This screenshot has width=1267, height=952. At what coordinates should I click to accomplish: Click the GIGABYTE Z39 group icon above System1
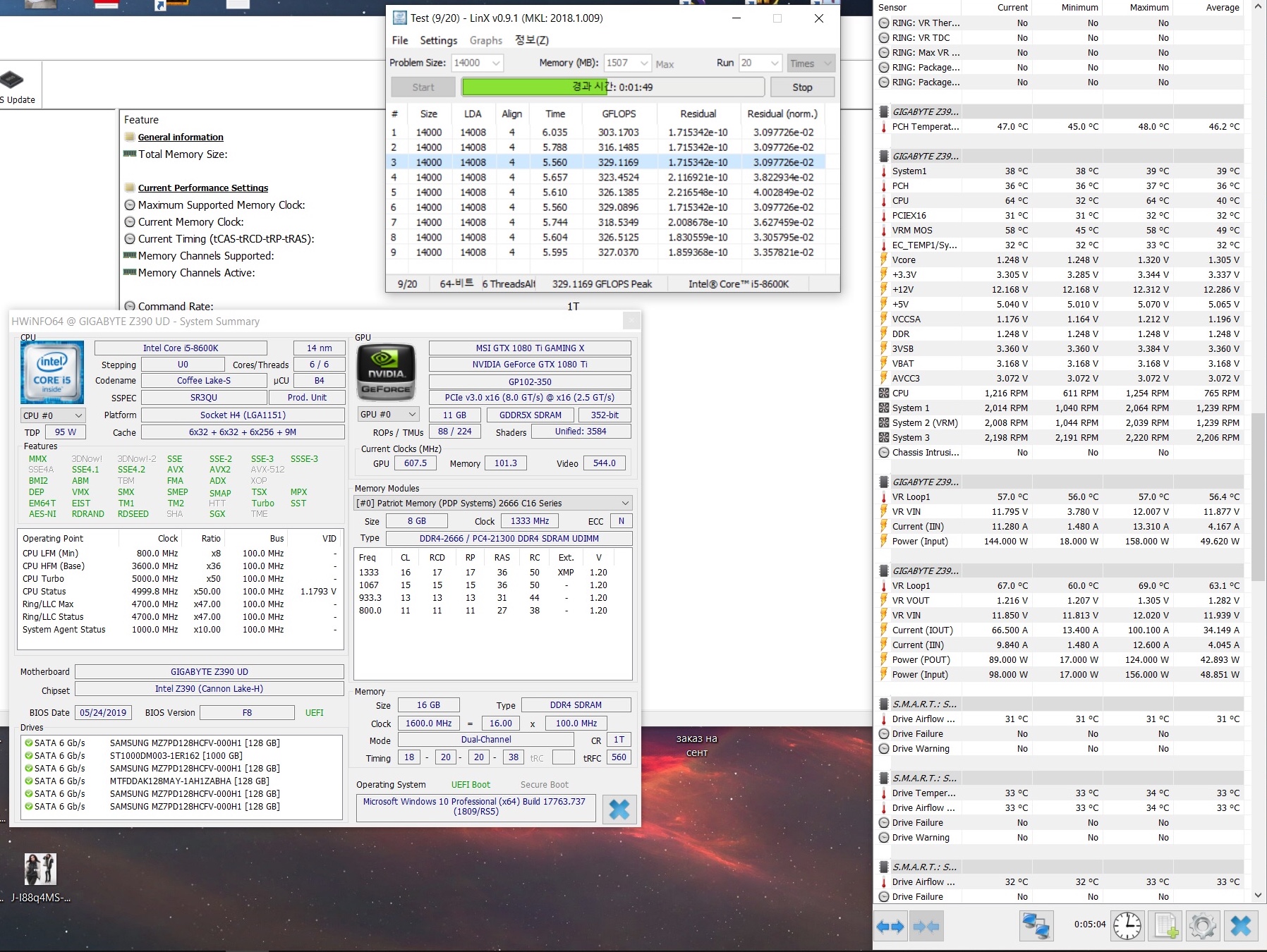tap(884, 156)
